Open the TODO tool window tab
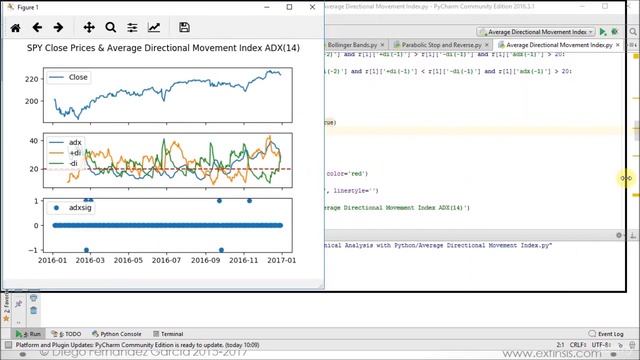640x360 pixels. tap(66, 334)
